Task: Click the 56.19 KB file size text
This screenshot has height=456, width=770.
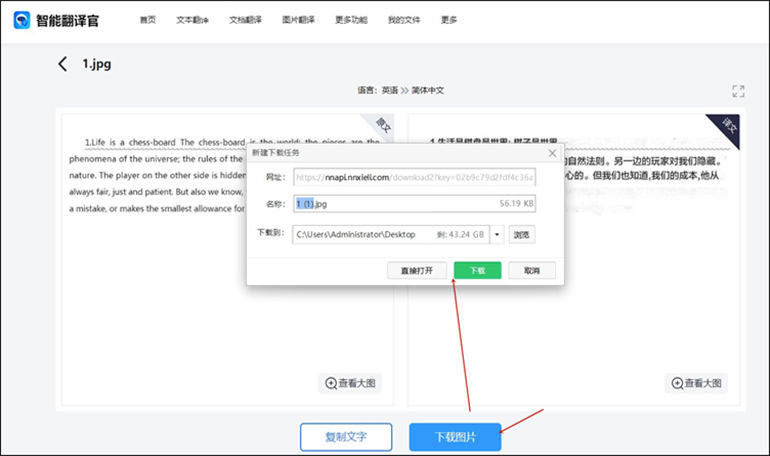Action: point(516,203)
